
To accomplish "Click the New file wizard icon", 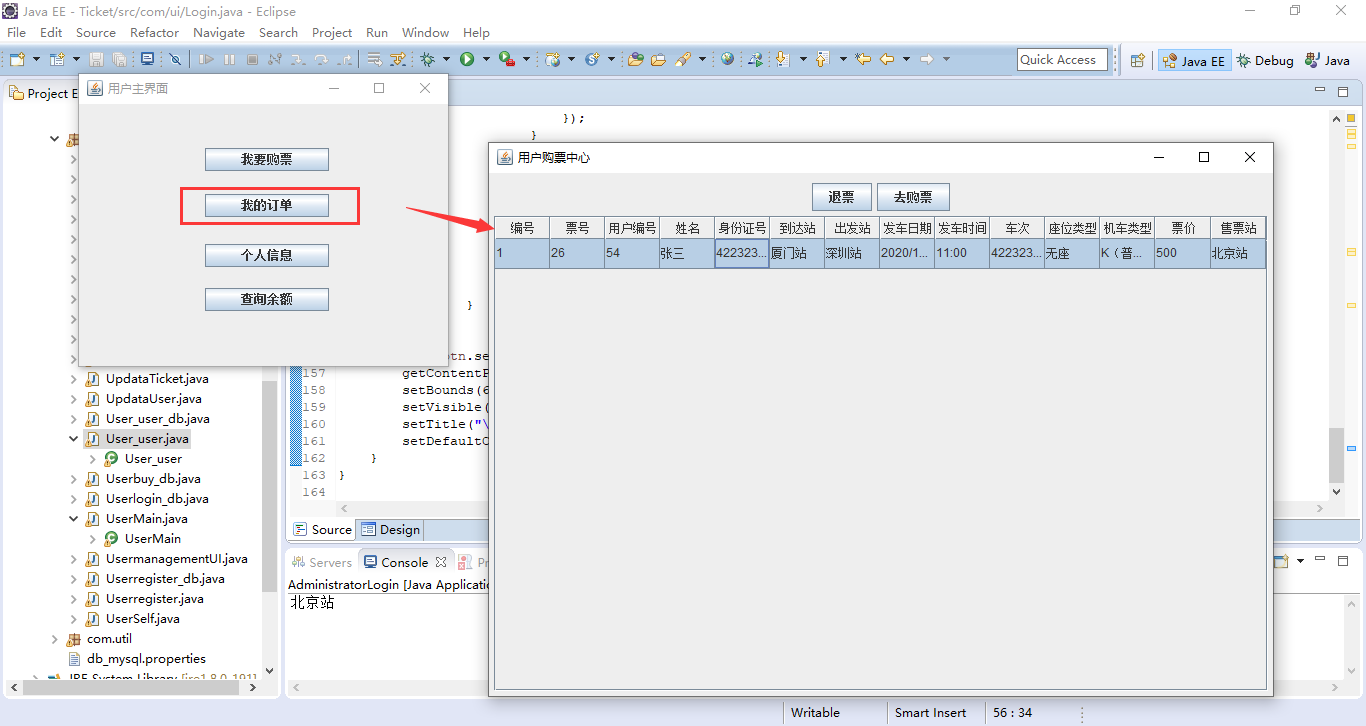I will click(x=16, y=60).
